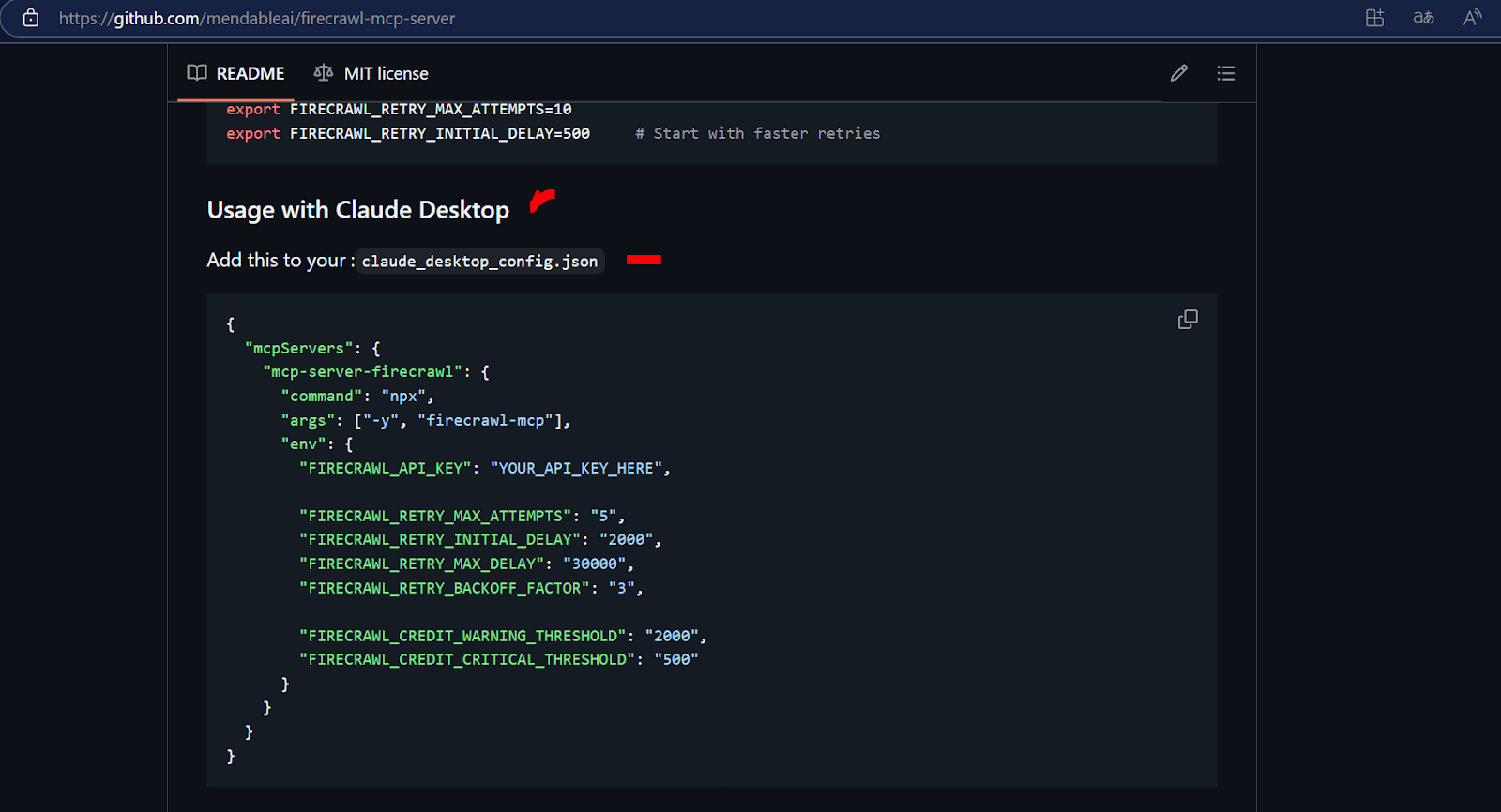
Task: Click the lock site-info icon
Action: (x=31, y=18)
